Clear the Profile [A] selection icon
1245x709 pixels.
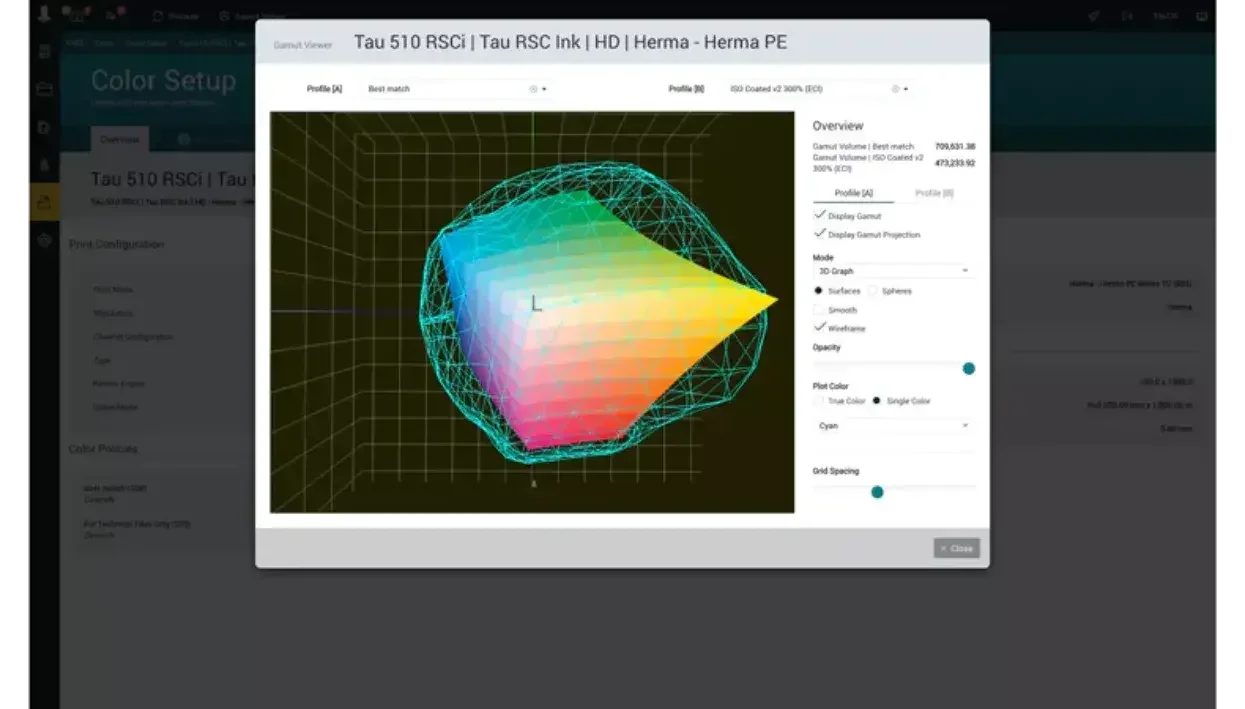point(533,89)
